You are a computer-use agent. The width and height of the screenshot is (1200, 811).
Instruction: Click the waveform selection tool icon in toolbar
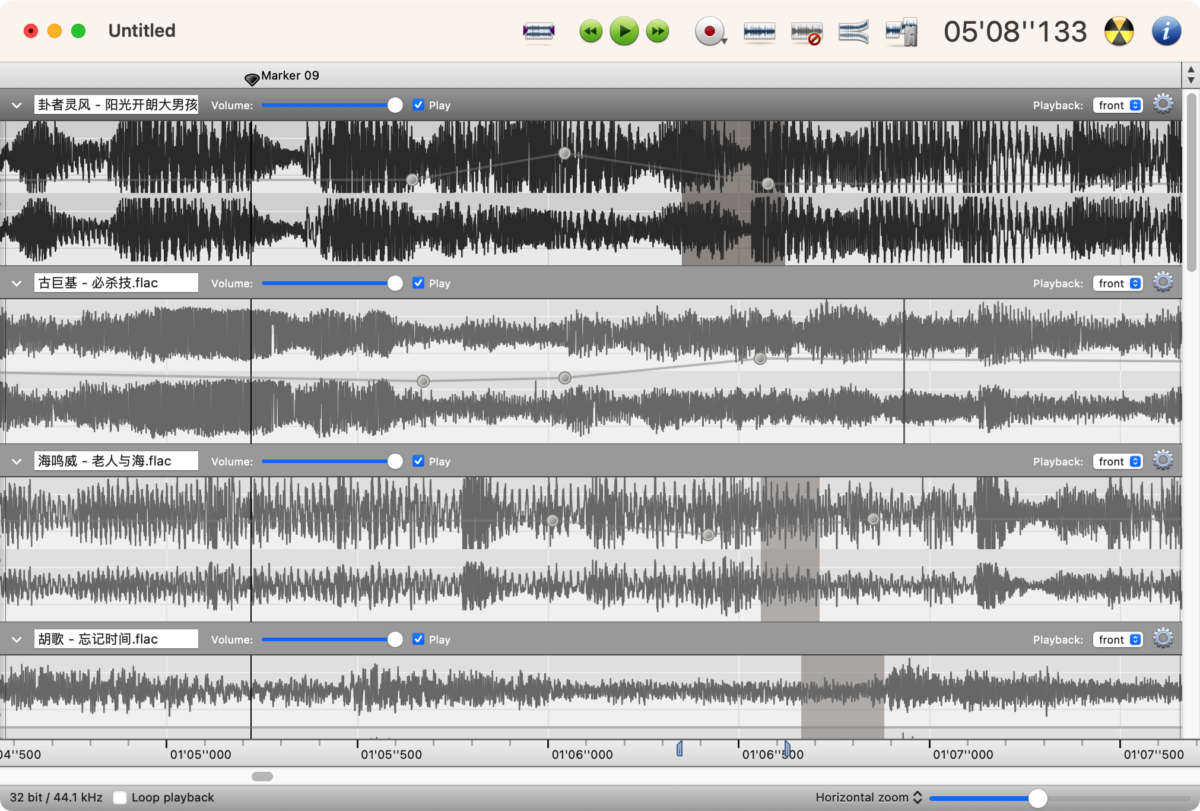click(x=539, y=32)
